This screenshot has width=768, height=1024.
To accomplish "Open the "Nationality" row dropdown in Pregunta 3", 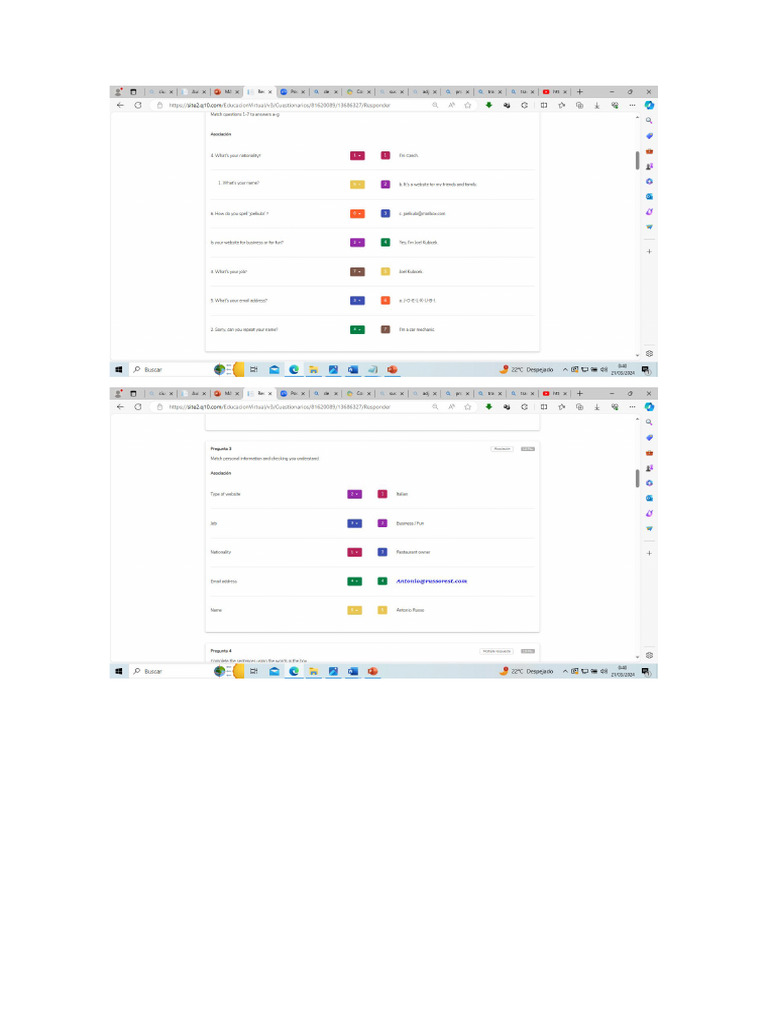I will [x=355, y=552].
